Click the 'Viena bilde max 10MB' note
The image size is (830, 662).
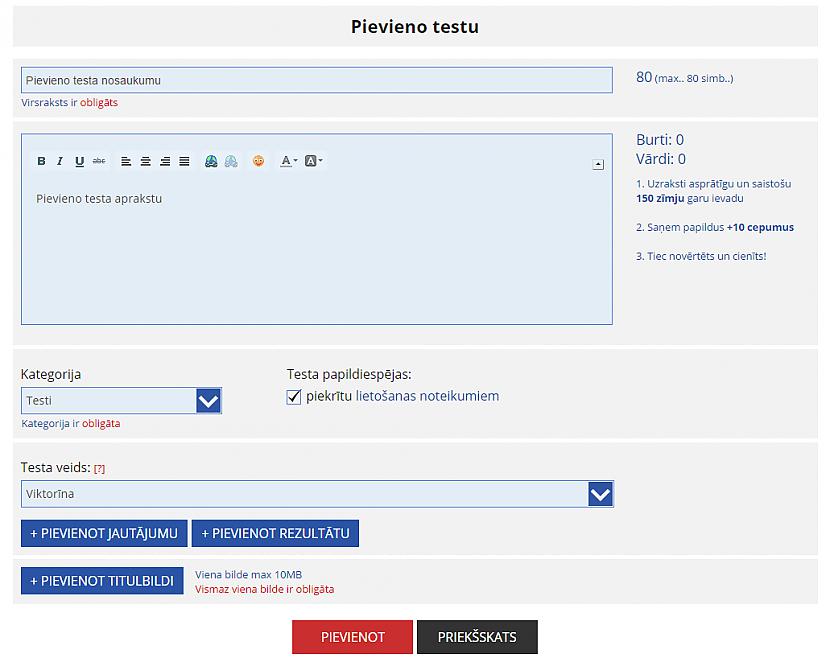[248, 575]
